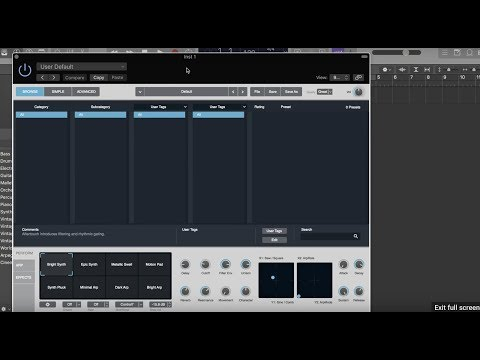Click the File button

click(x=257, y=92)
